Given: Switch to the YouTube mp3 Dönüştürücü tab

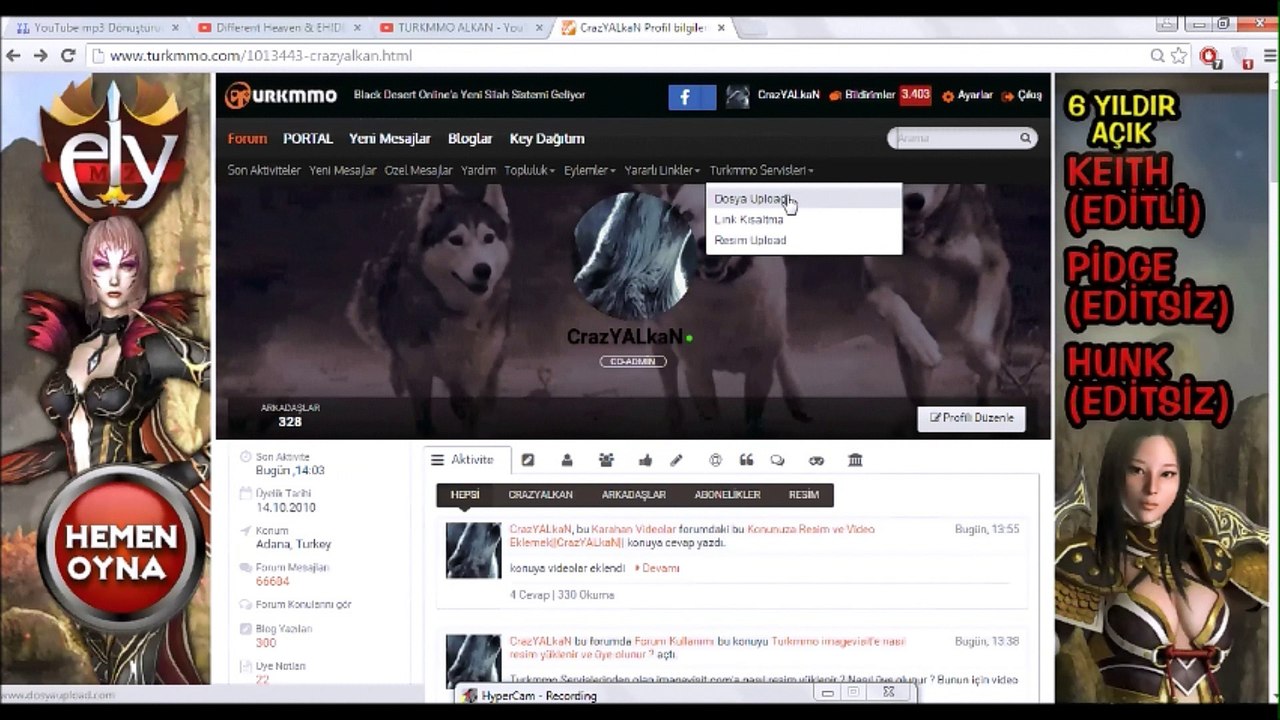Looking at the screenshot, I should [x=95, y=28].
